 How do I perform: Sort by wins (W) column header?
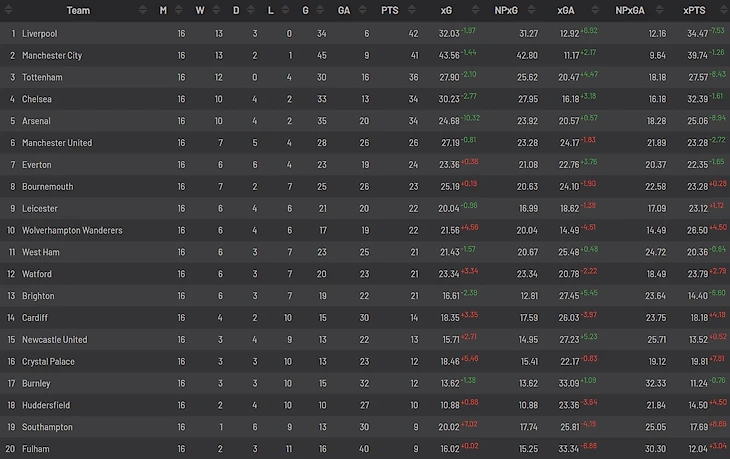pos(199,11)
